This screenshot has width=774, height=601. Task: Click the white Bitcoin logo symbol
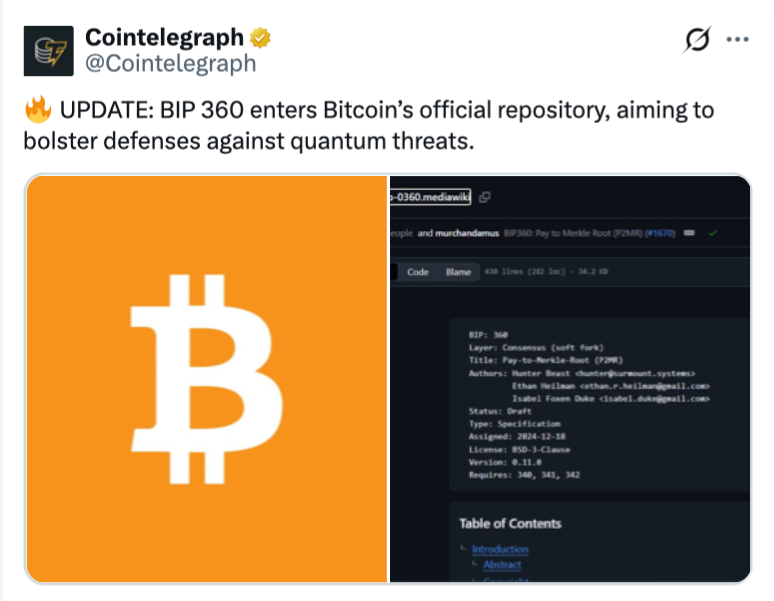tap(206, 377)
